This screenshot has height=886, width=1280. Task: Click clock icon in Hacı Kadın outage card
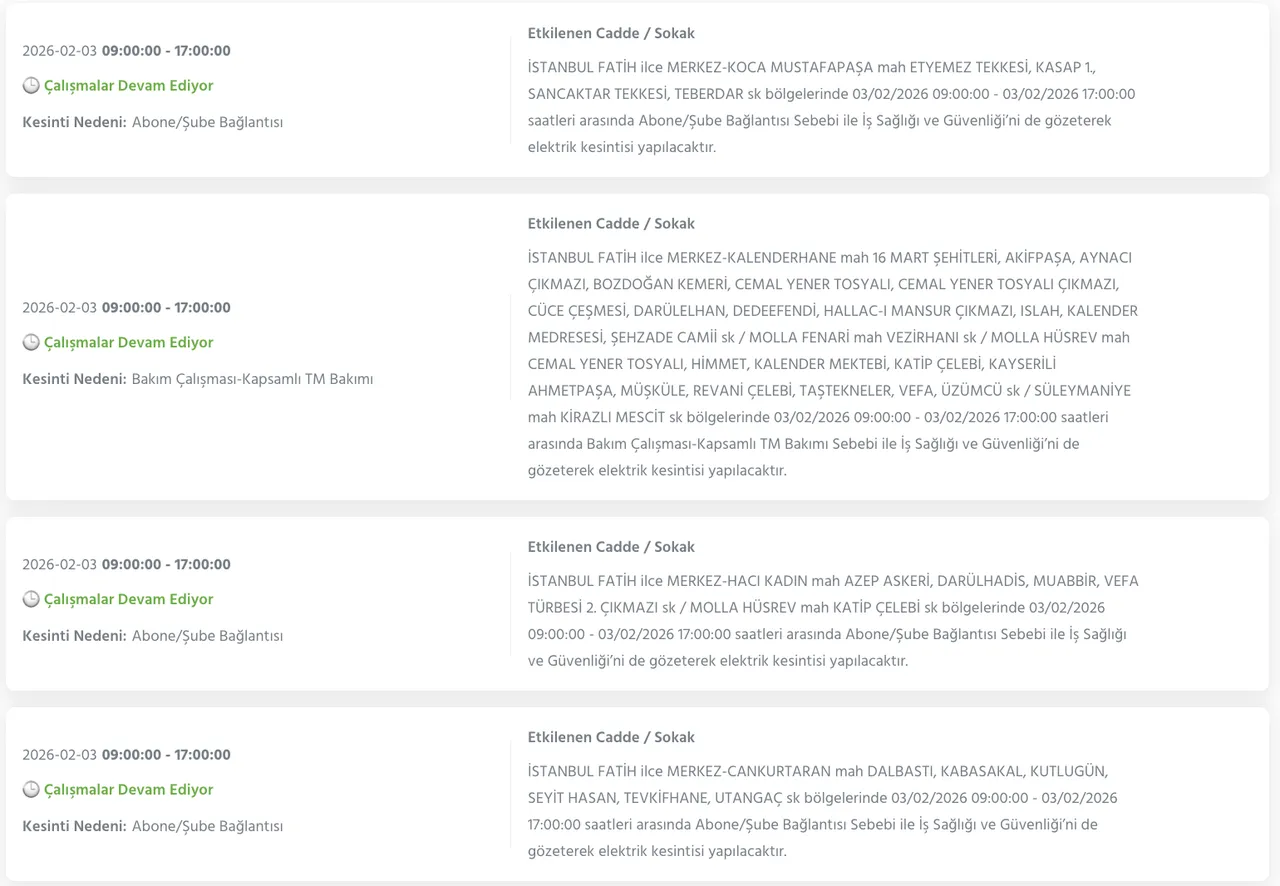31,600
